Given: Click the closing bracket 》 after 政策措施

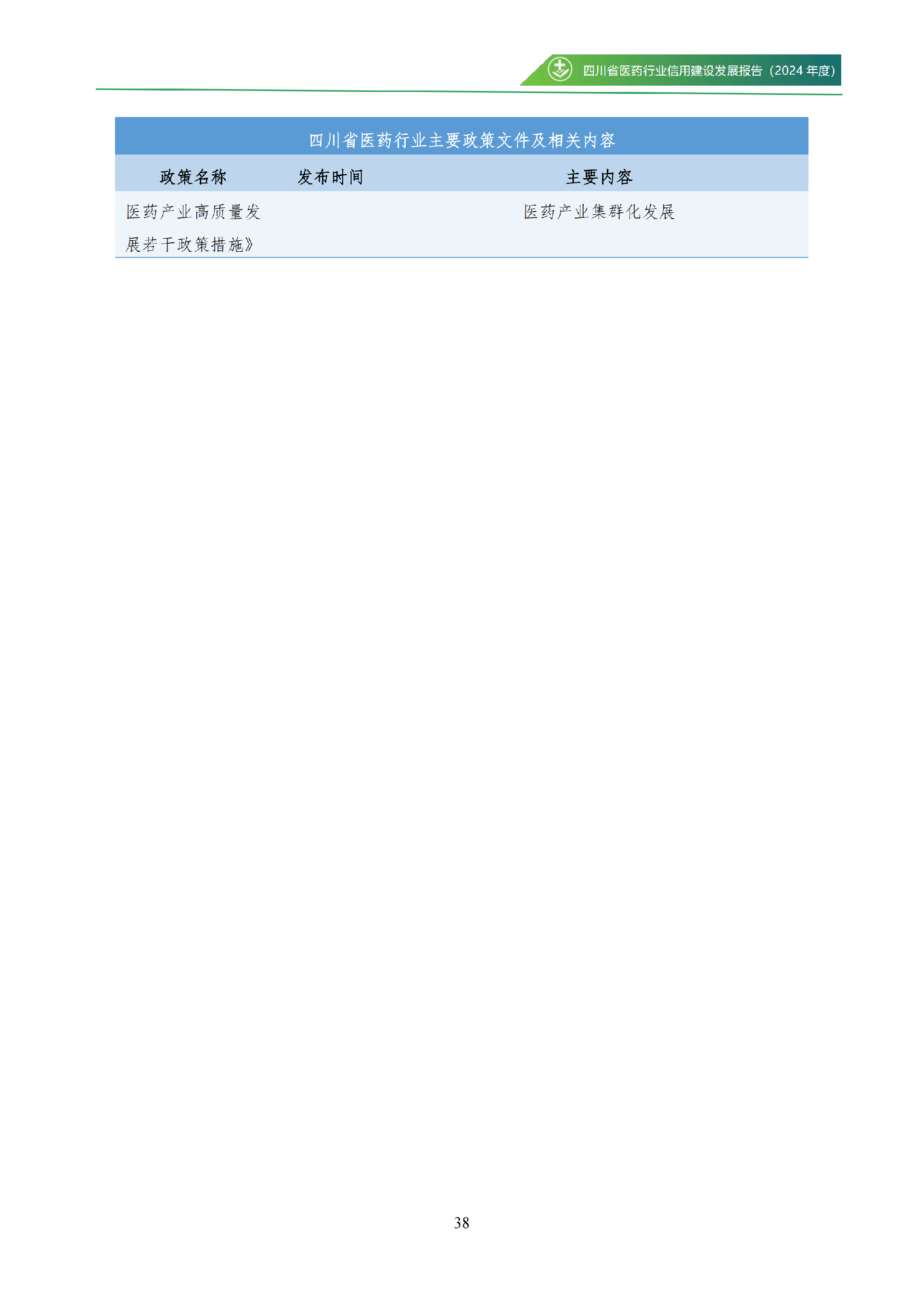Looking at the screenshot, I should (x=249, y=245).
